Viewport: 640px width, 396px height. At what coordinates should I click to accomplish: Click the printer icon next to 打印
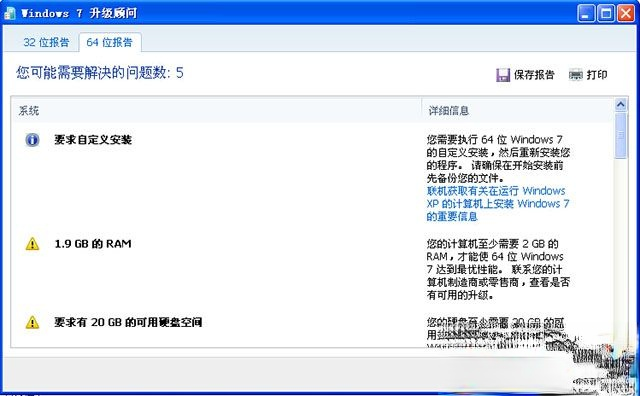coord(576,75)
